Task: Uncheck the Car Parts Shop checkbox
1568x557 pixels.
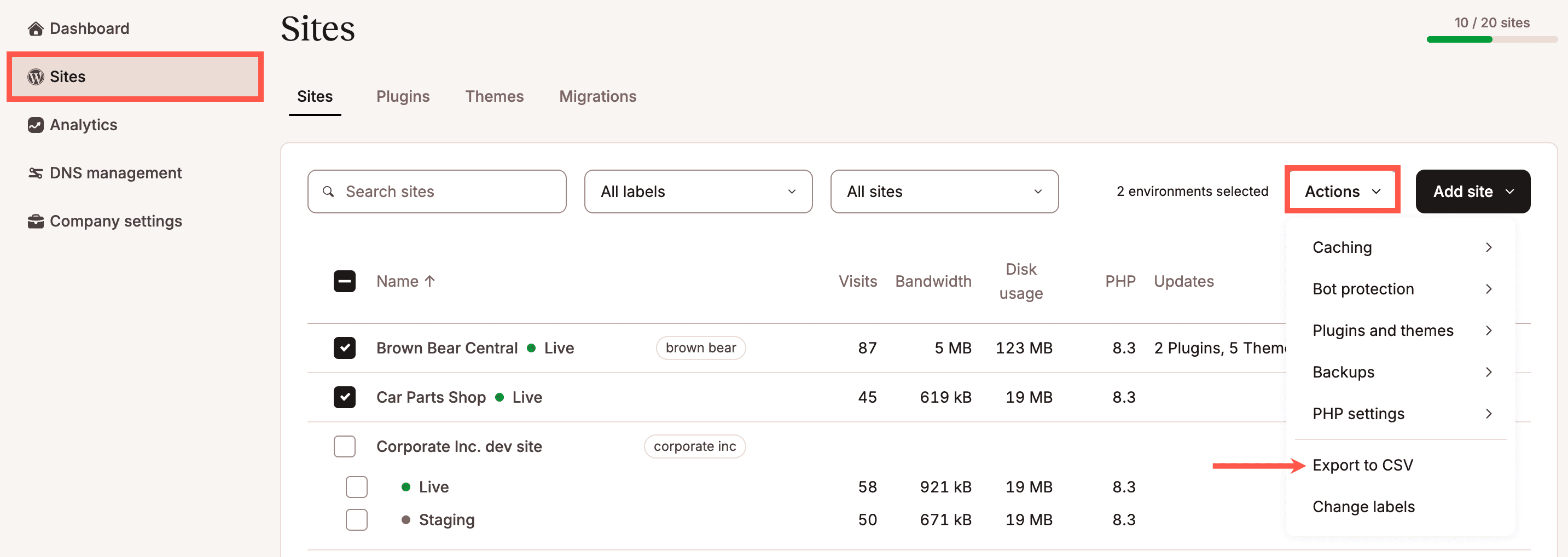Action: click(345, 398)
